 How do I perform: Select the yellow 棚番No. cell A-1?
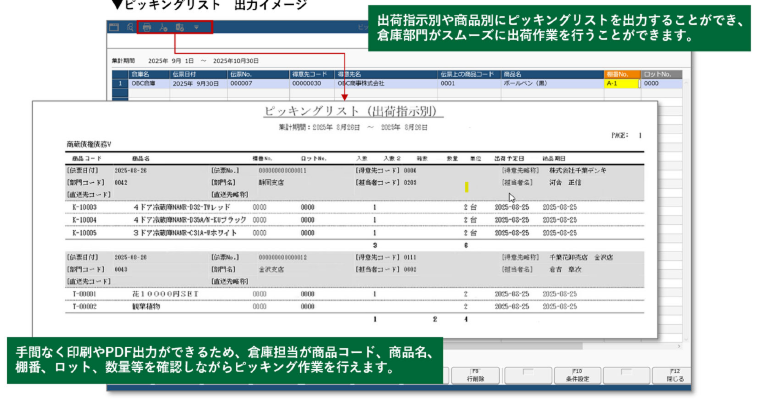pyautogui.click(x=622, y=85)
